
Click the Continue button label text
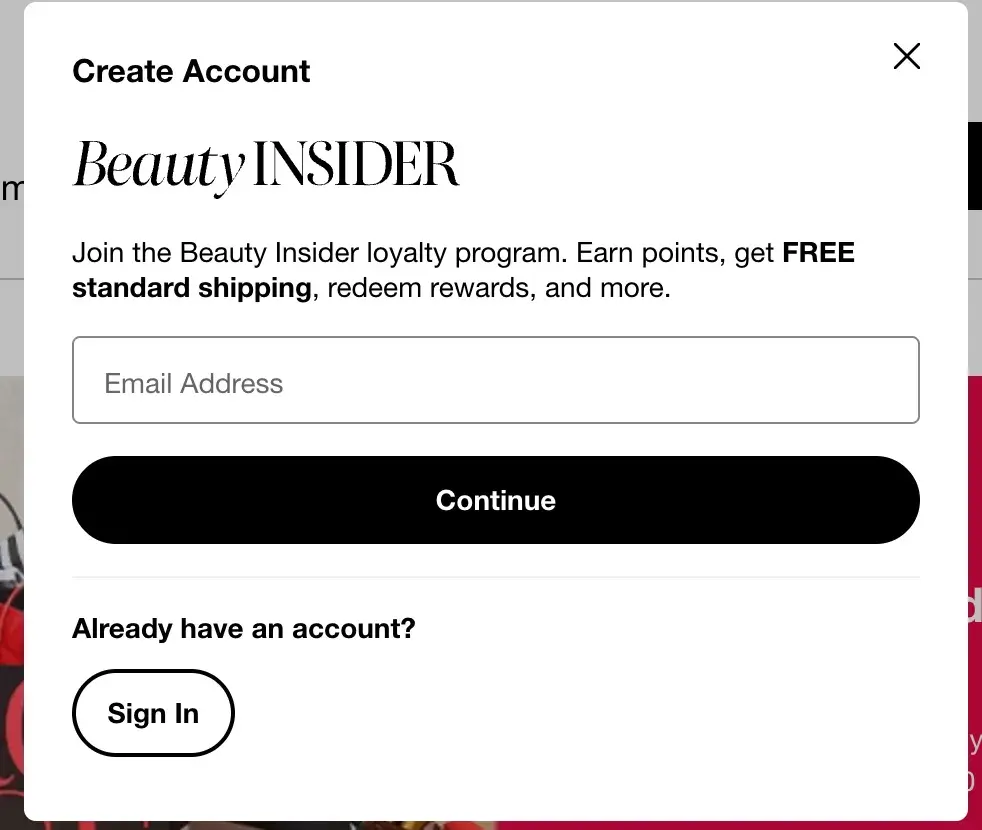pos(495,500)
